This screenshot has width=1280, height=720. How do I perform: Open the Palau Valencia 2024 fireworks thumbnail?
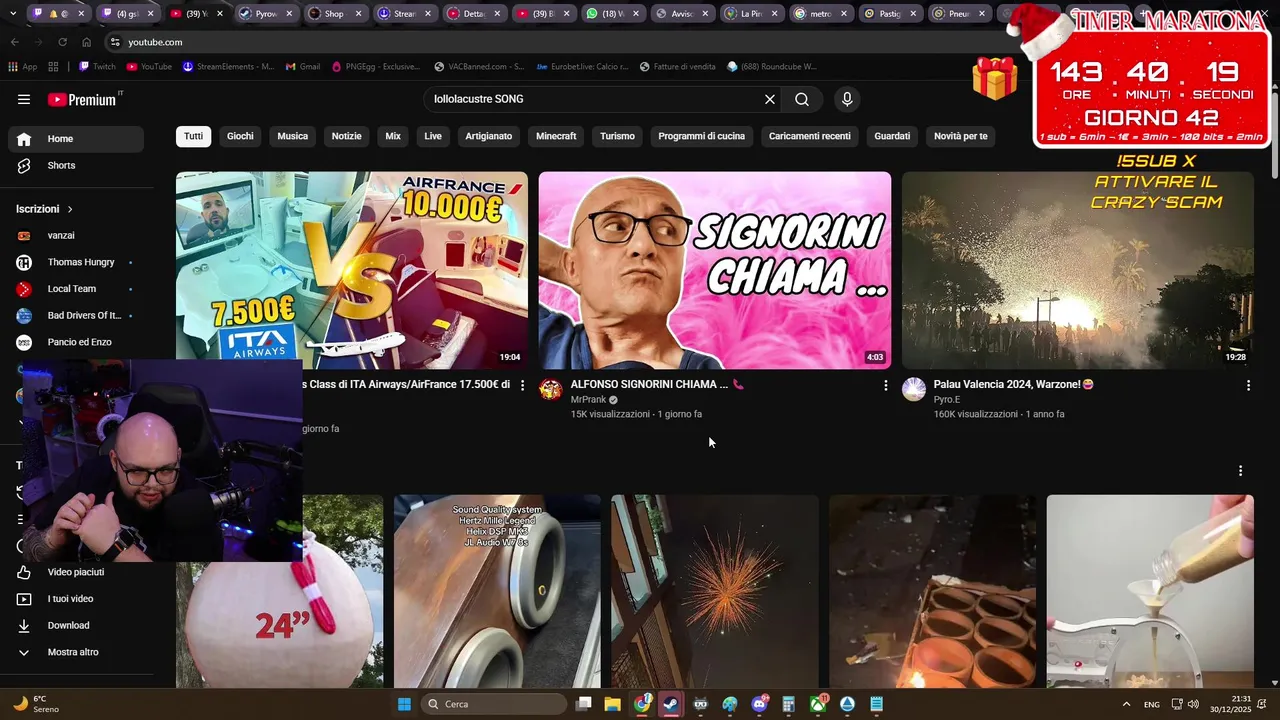click(1078, 270)
